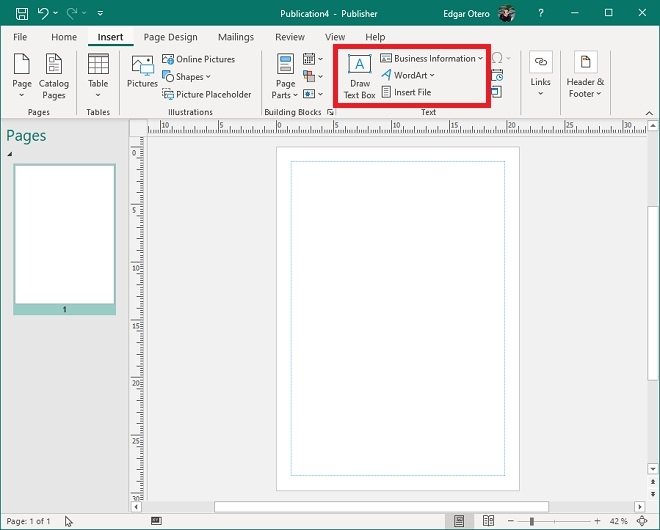The width and height of the screenshot is (660, 530).
Task: Open the Calendars building block dropdown
Action: point(313,59)
